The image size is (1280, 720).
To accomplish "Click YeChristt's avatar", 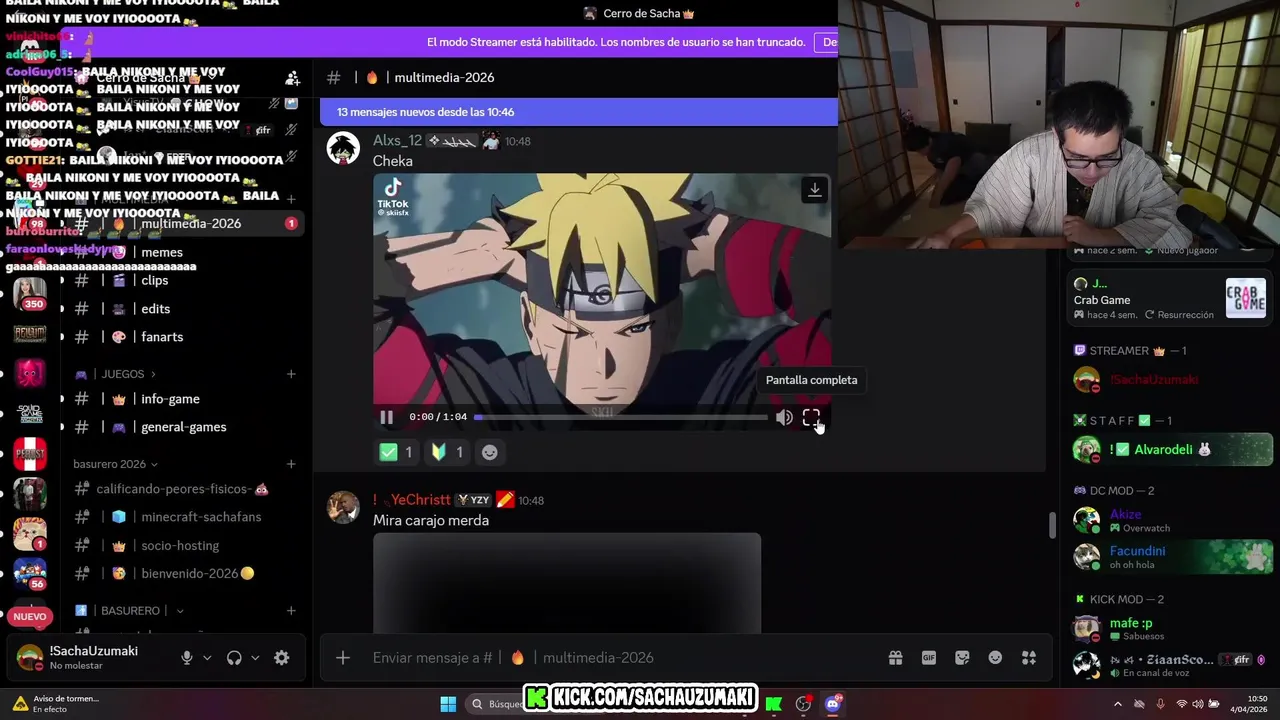I will click(x=344, y=507).
